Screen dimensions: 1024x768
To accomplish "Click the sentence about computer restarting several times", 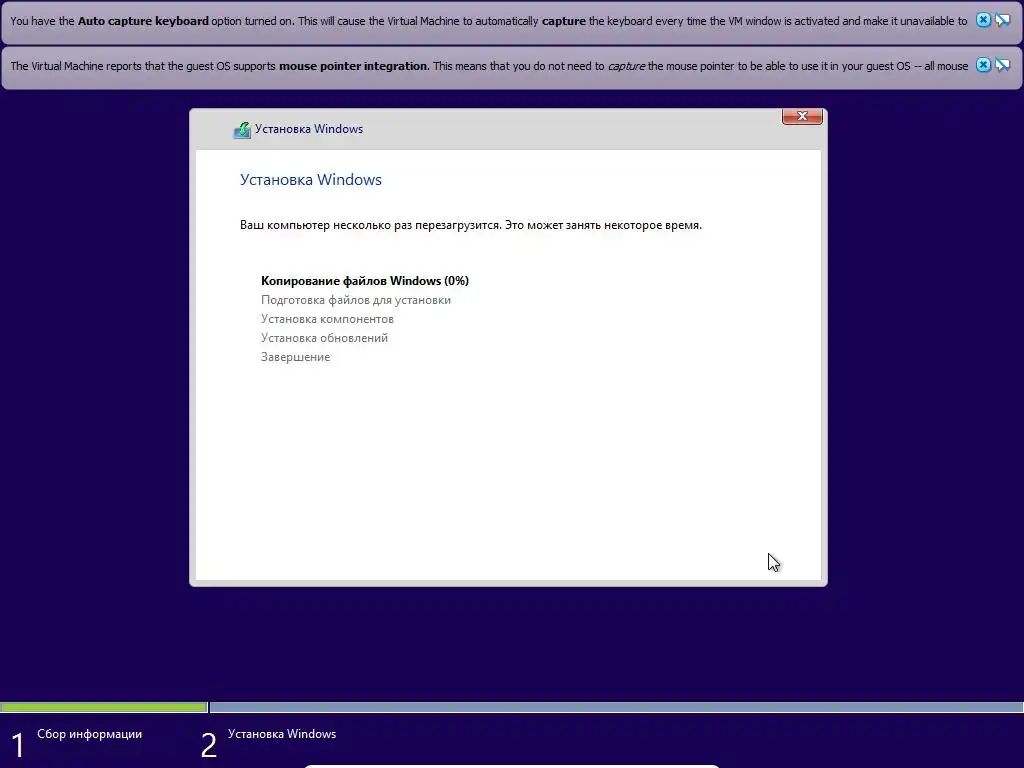I will pos(471,225).
